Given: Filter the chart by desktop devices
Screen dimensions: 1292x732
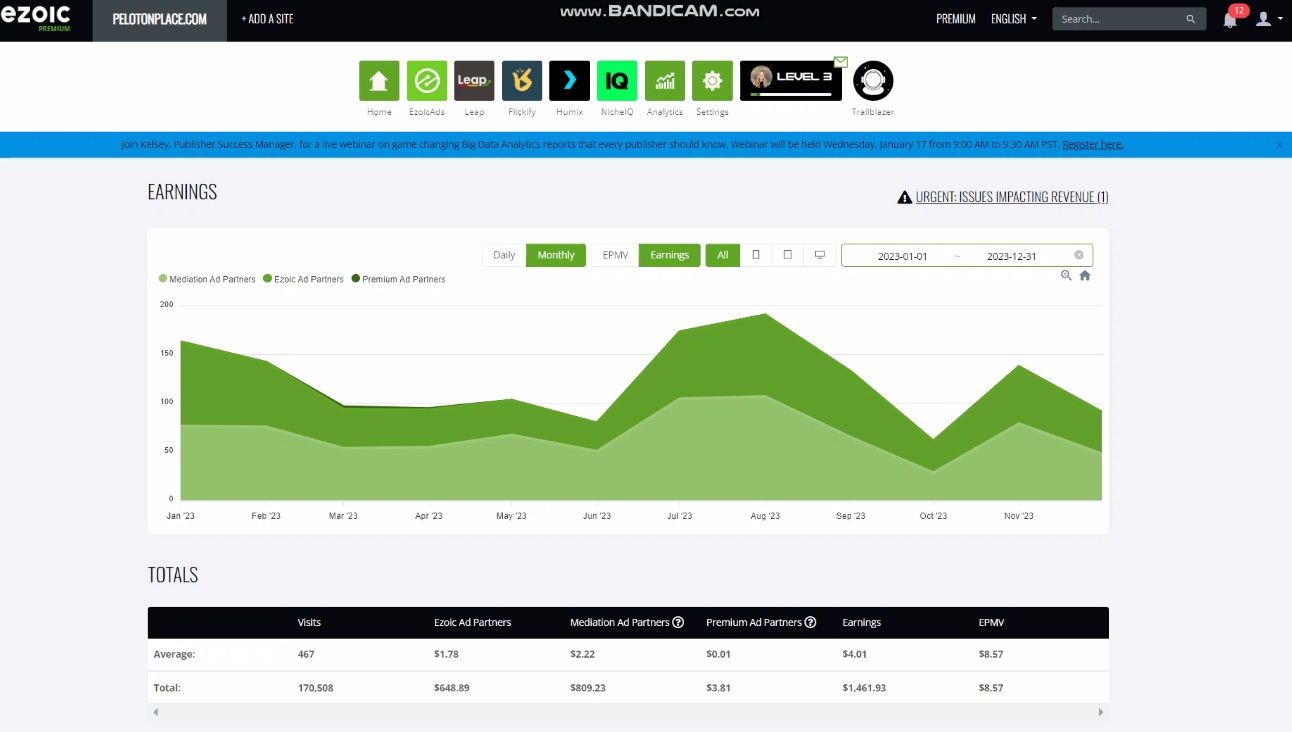Looking at the screenshot, I should pyautogui.click(x=820, y=255).
